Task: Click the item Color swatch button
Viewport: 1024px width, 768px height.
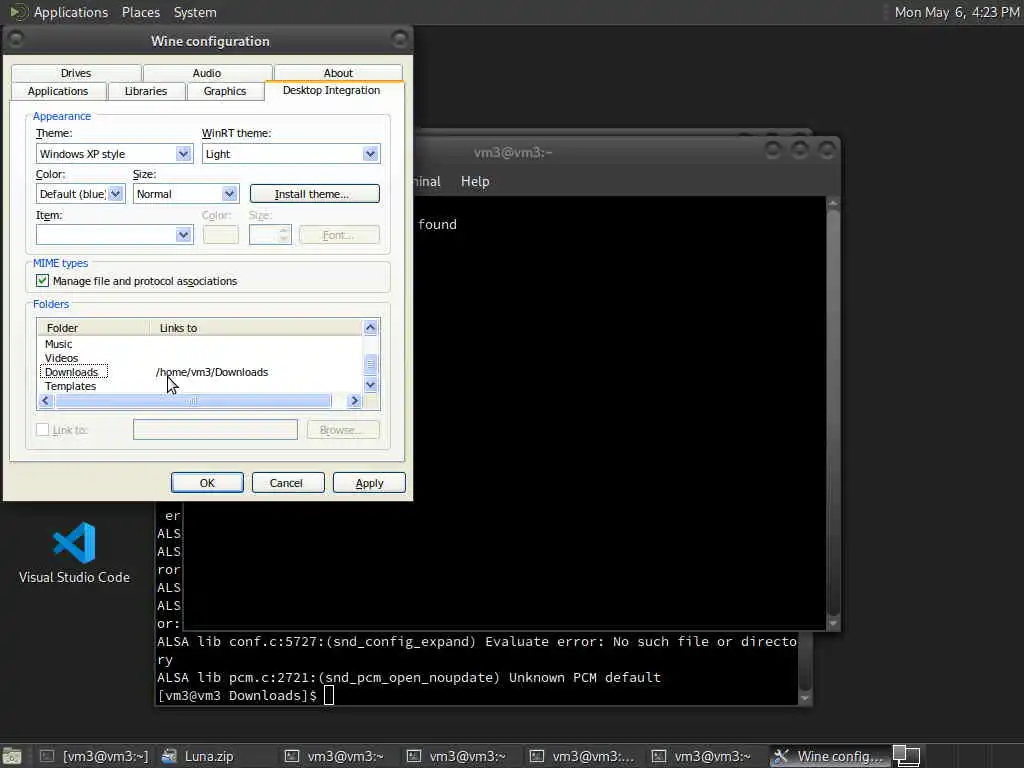Action: (x=221, y=234)
